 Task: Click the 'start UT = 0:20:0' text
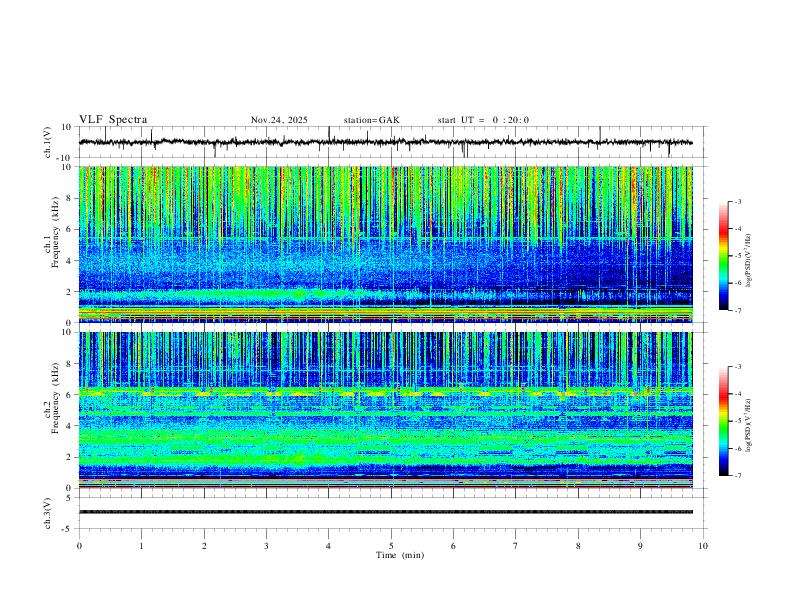coord(483,120)
